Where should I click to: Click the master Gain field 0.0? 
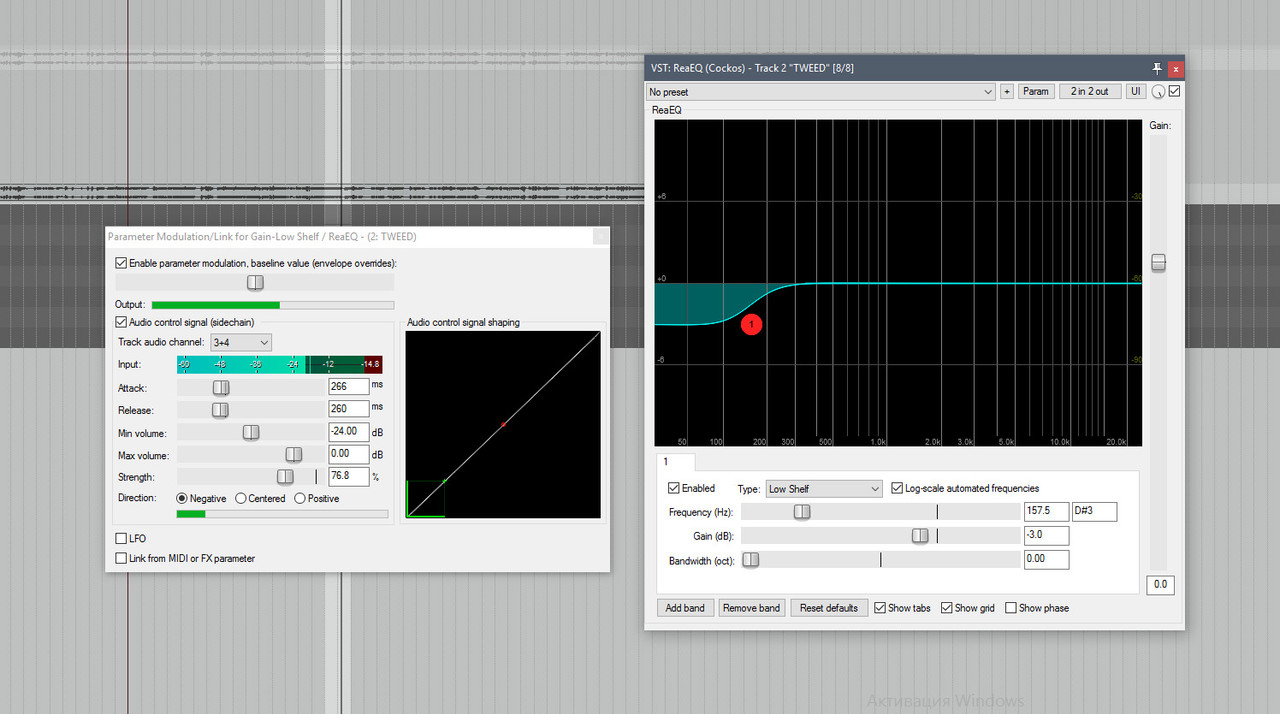coord(1160,584)
